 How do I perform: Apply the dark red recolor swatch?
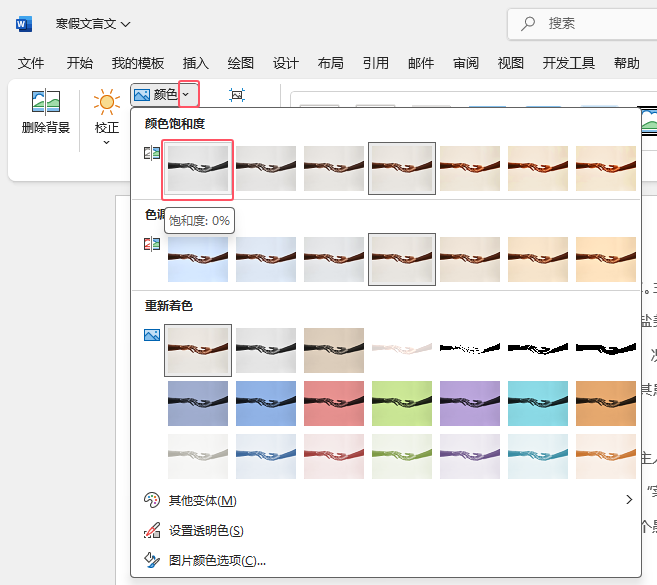click(334, 403)
